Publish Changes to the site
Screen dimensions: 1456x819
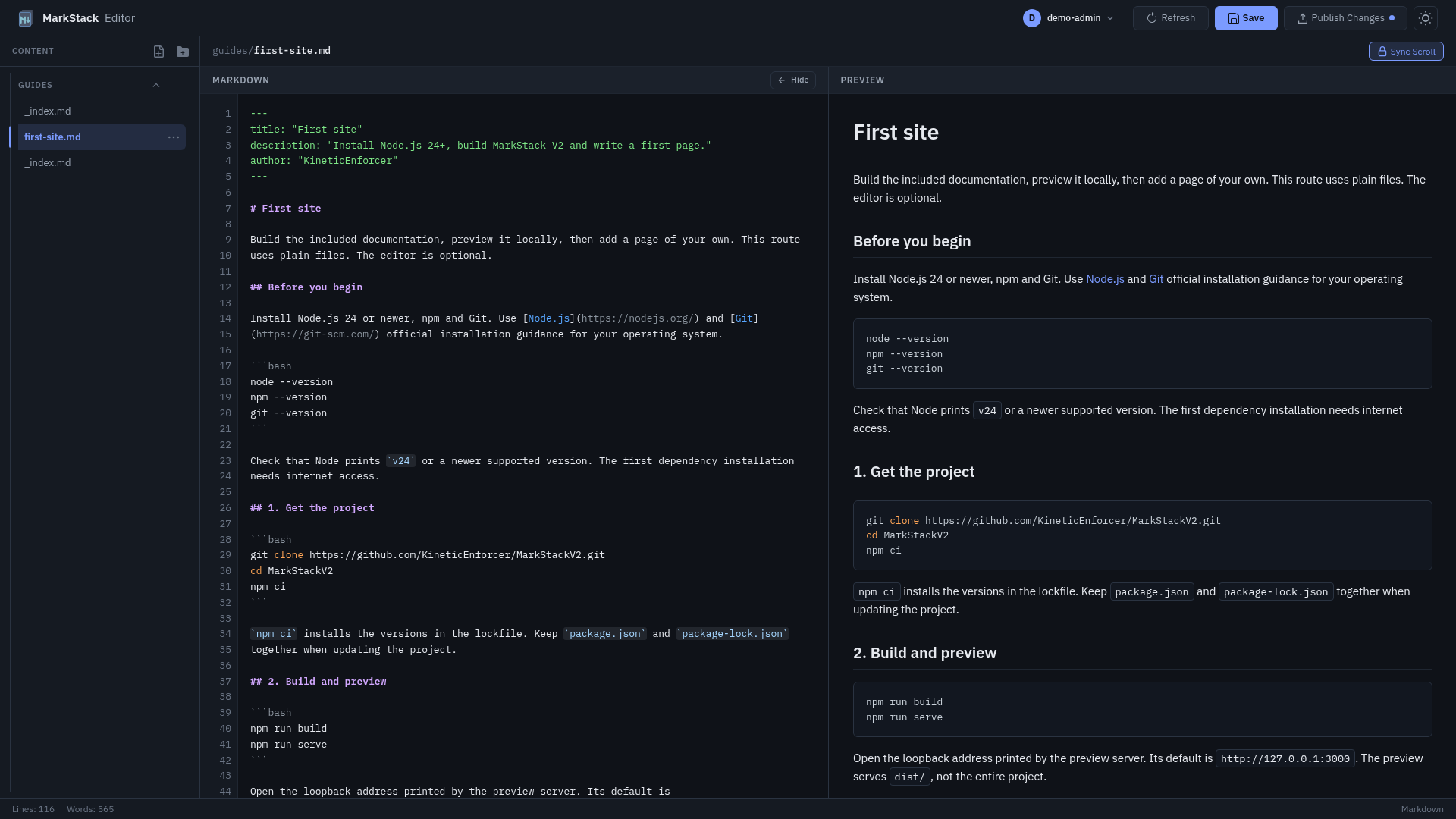pos(1345,18)
